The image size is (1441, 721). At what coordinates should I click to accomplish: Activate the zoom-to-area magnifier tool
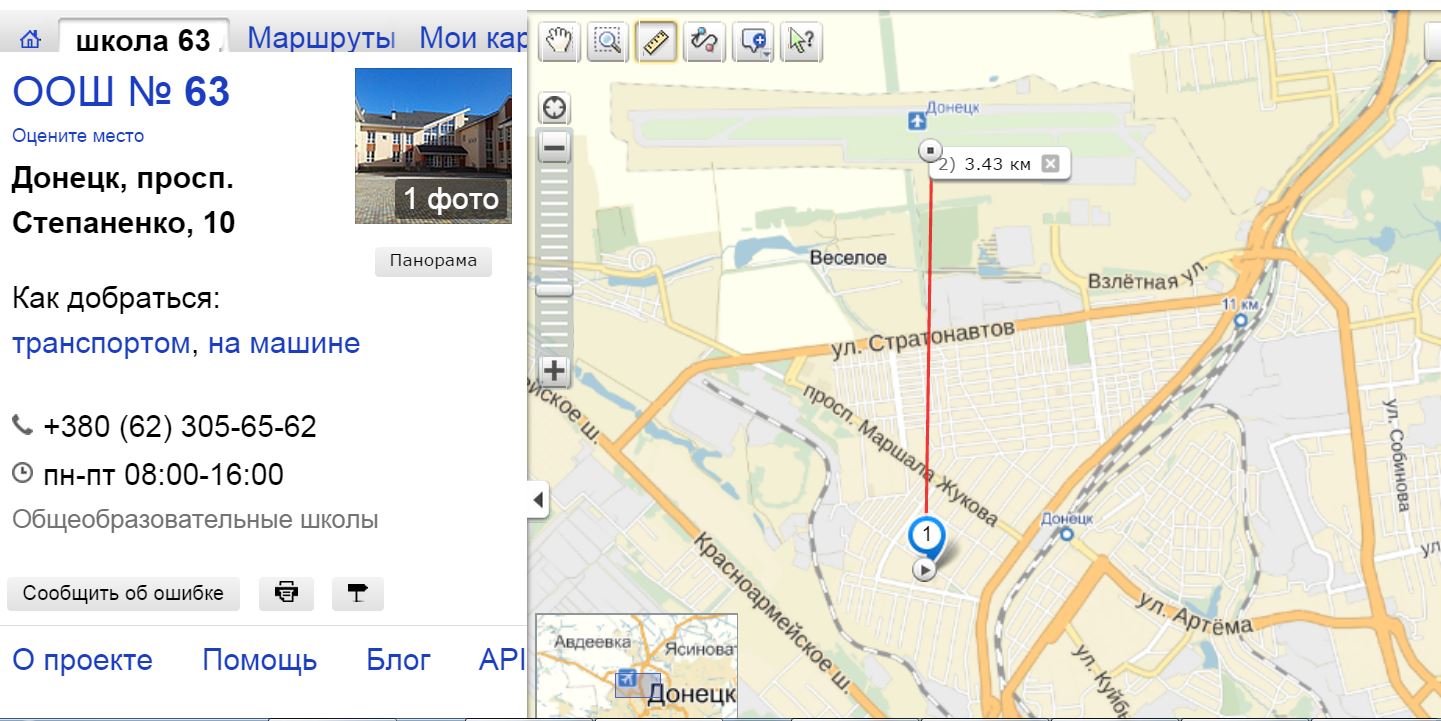pyautogui.click(x=607, y=41)
